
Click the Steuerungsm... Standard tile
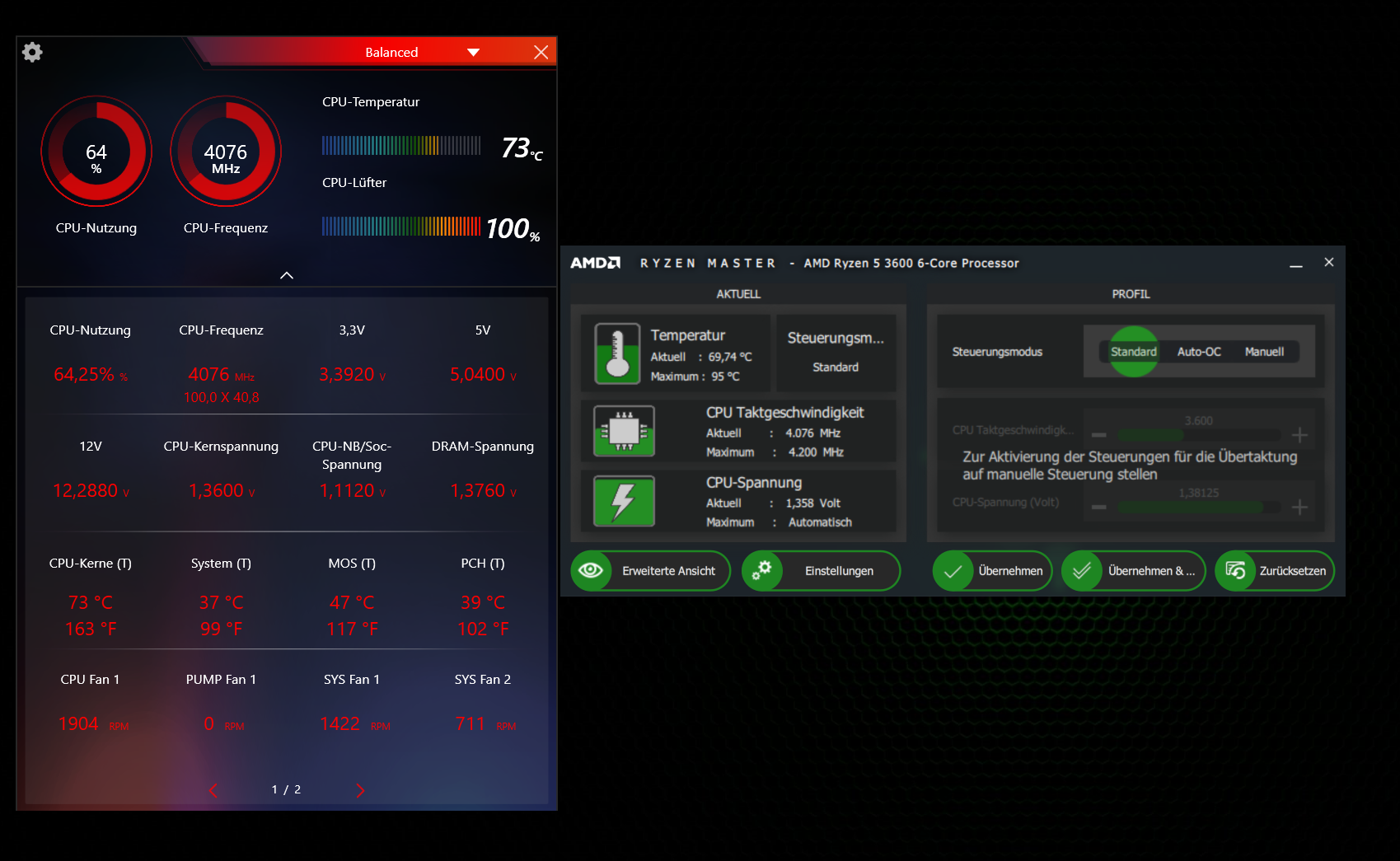[836, 353]
